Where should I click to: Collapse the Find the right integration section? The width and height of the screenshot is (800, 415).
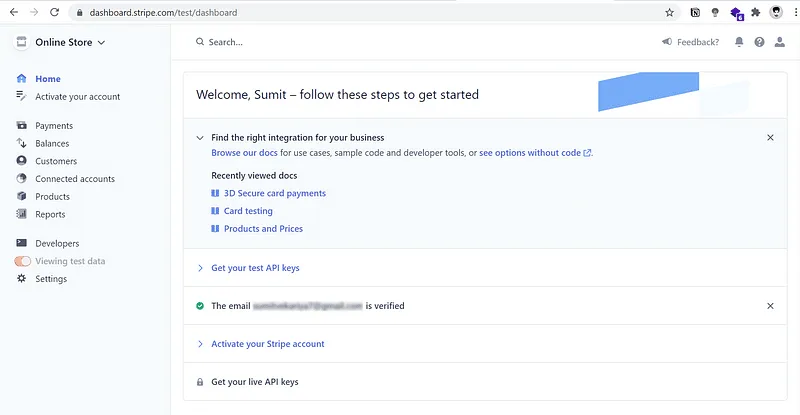(x=200, y=138)
